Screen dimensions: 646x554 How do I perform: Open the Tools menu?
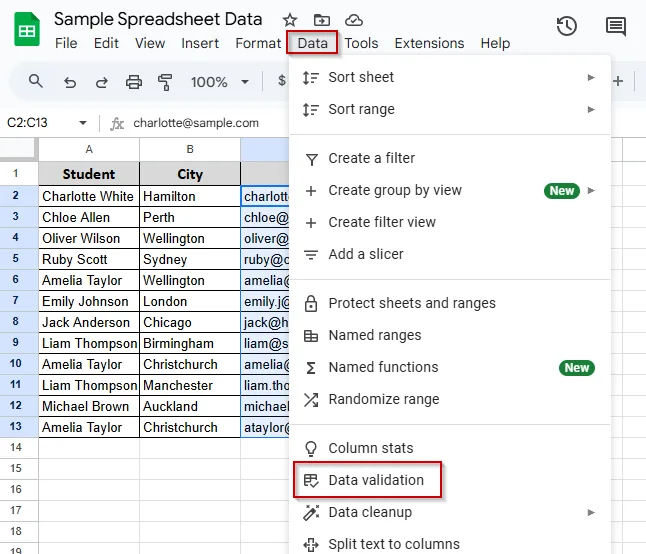361,43
